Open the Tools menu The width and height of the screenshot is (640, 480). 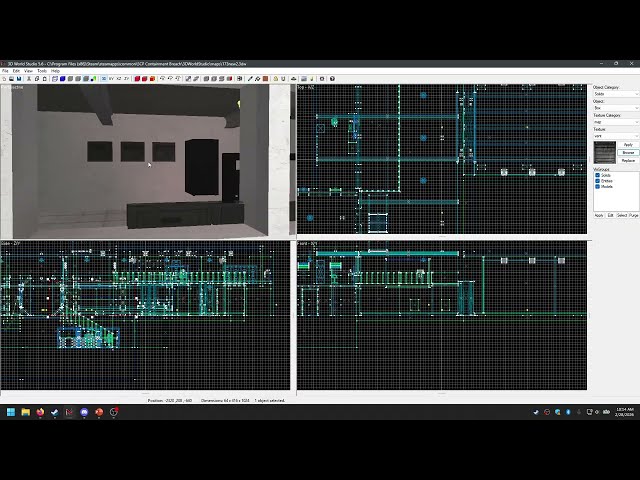point(42,71)
